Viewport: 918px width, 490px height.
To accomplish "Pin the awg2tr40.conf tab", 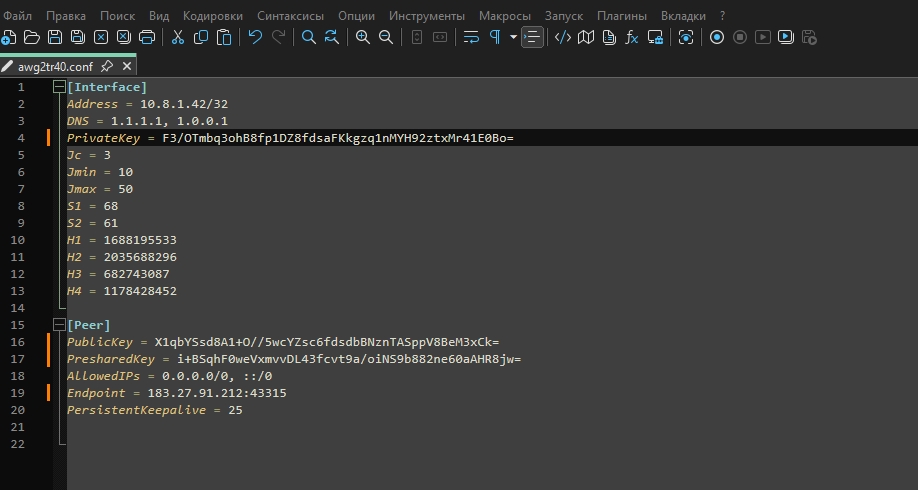I will pyautogui.click(x=107, y=67).
